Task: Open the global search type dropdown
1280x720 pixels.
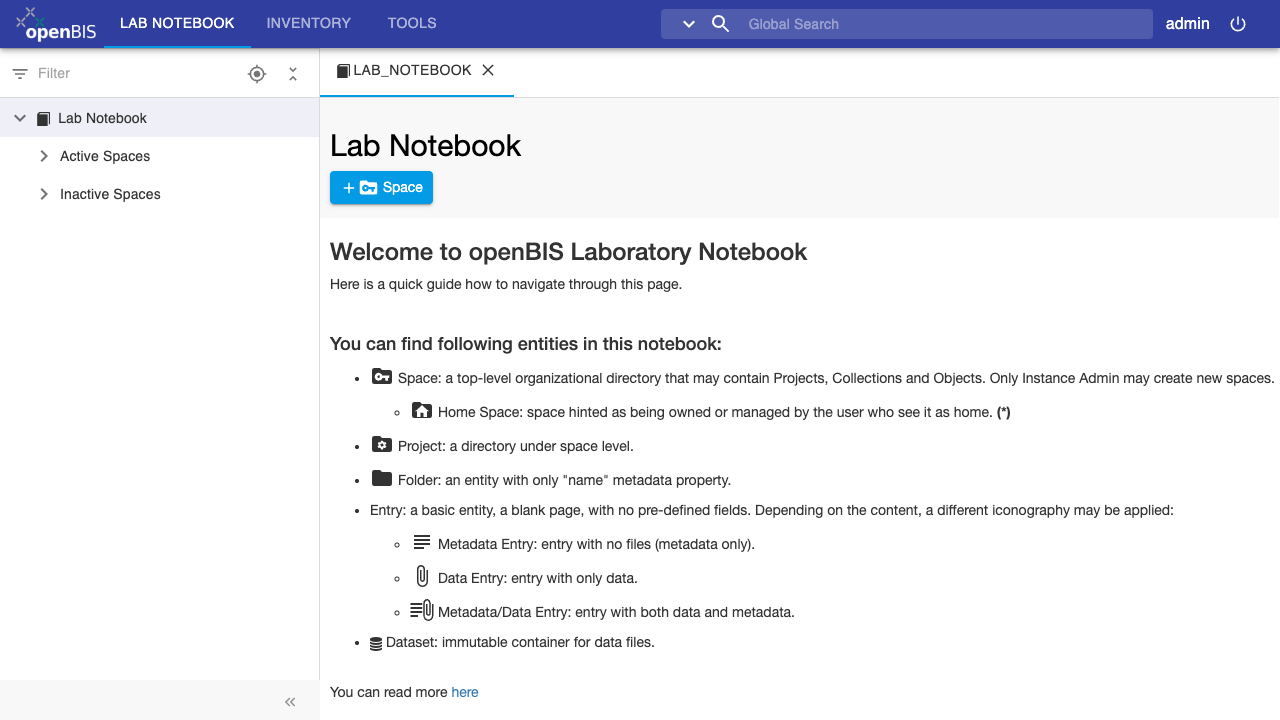Action: click(688, 24)
